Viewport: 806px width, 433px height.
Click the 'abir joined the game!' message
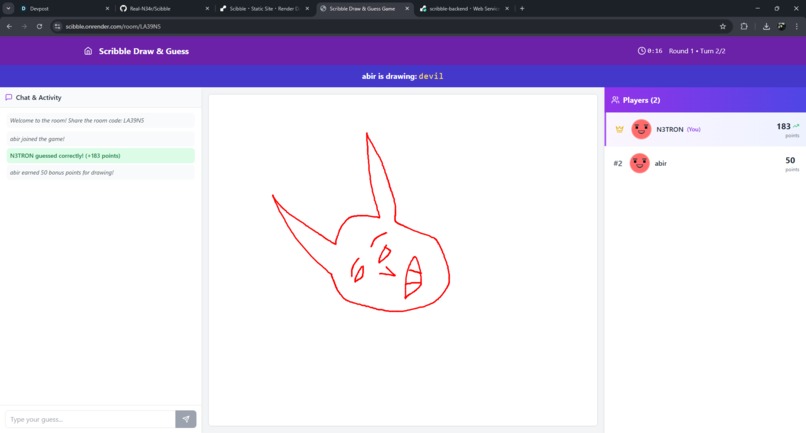point(100,139)
